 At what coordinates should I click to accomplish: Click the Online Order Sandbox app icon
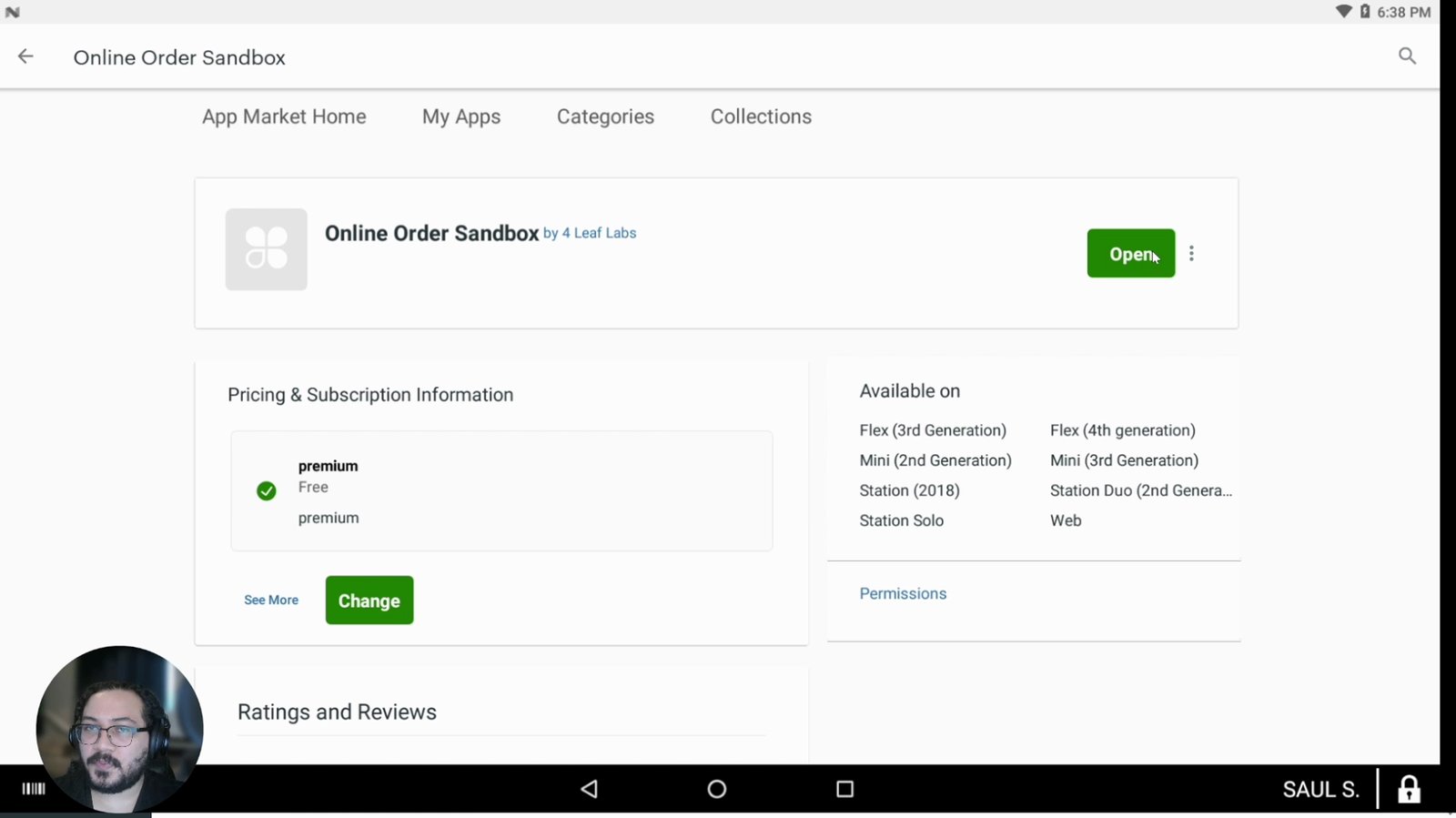point(267,249)
